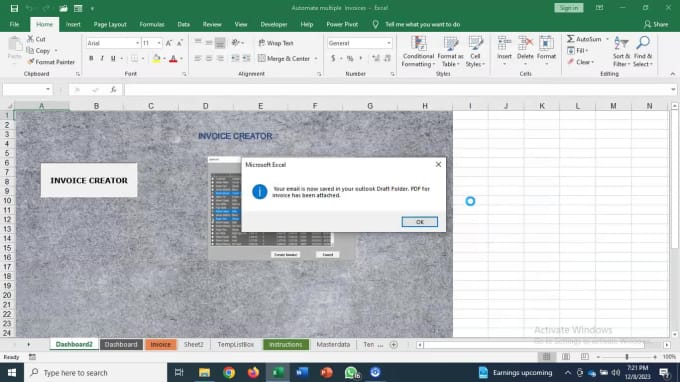Viewport: 680px width, 382px height.
Task: Open the General number format dropdown
Action: (x=389, y=43)
